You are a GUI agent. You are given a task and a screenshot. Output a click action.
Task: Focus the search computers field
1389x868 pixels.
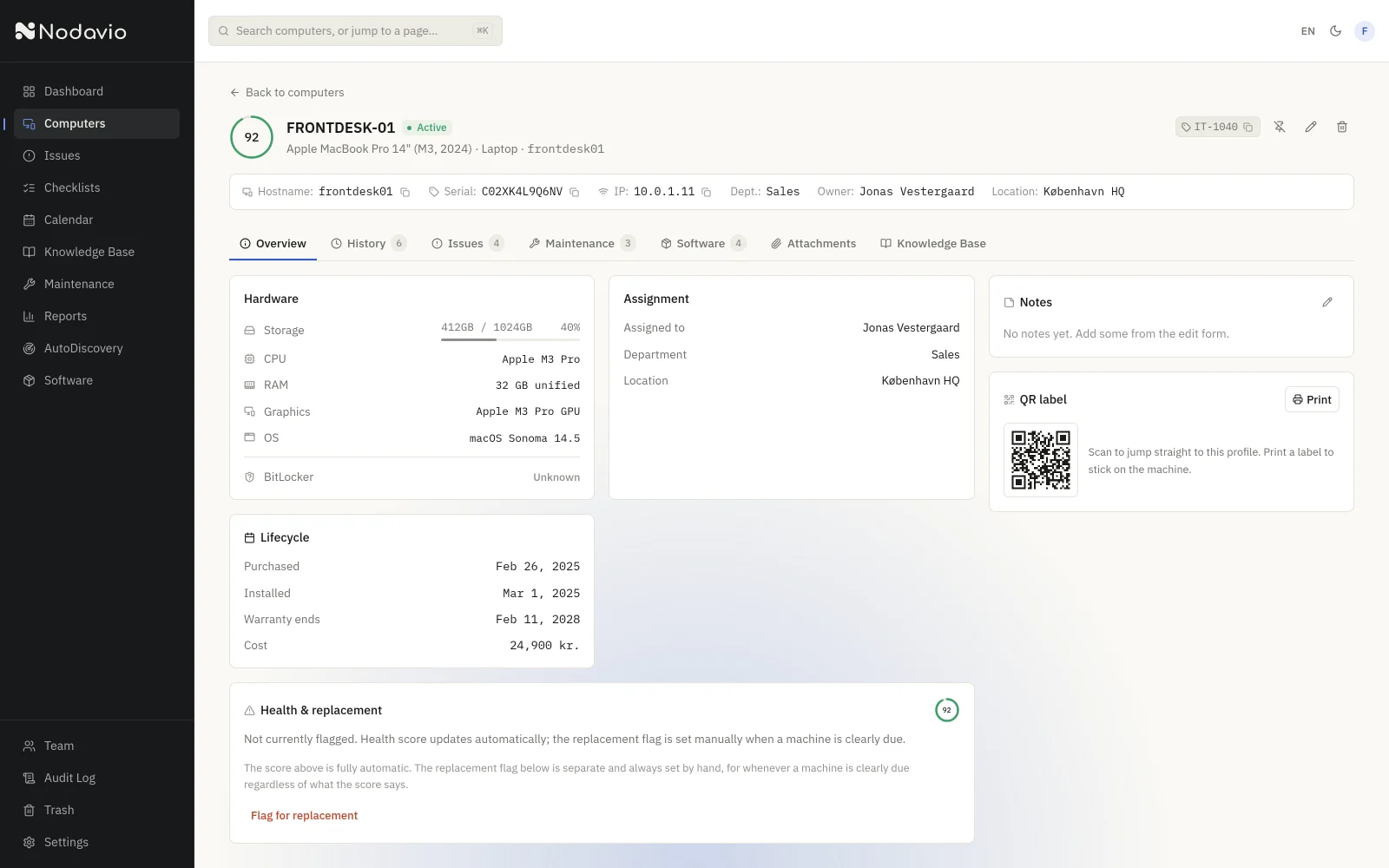point(355,30)
